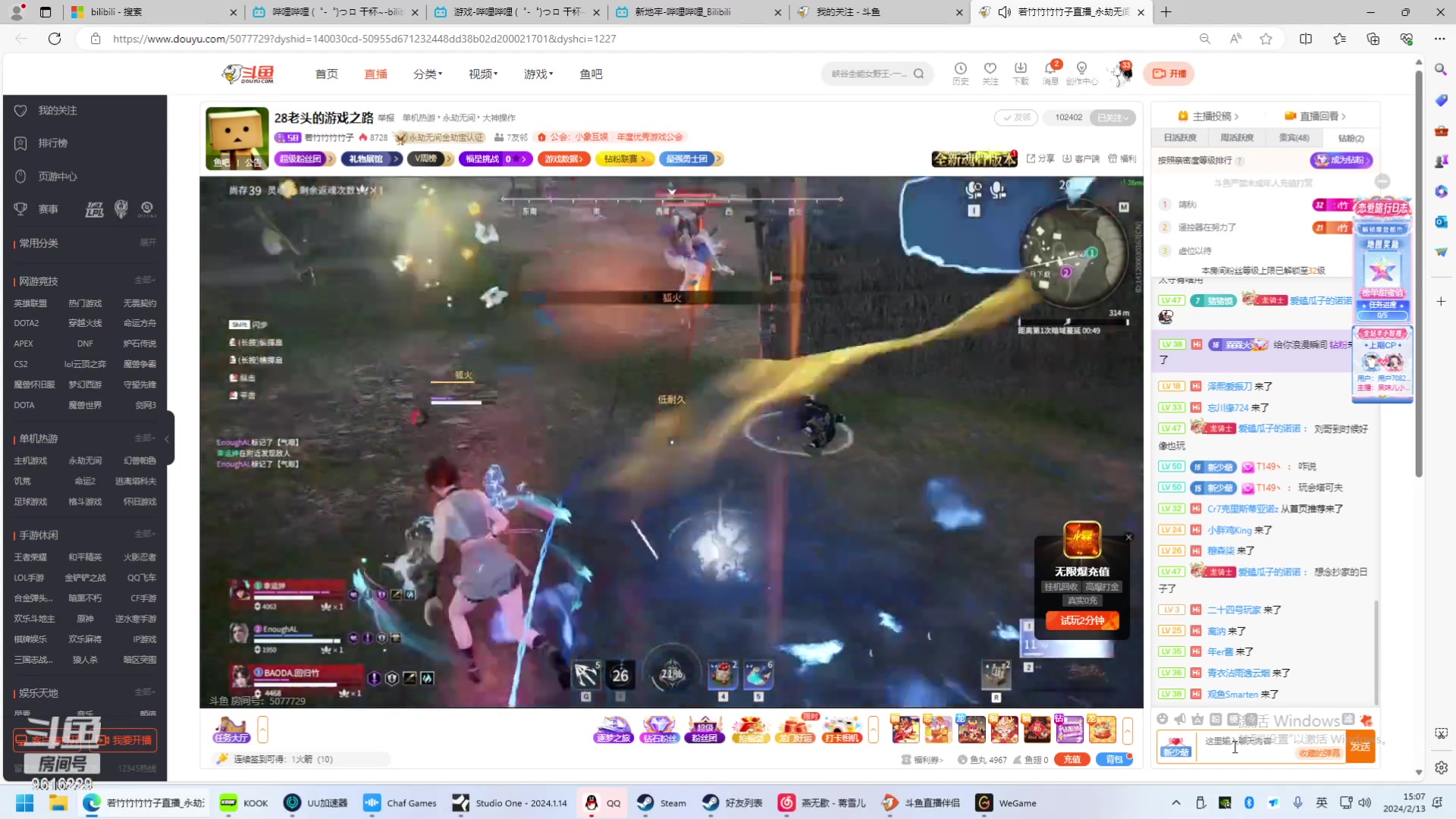Click the browser refresh button
The image size is (1456, 819).
(x=55, y=39)
